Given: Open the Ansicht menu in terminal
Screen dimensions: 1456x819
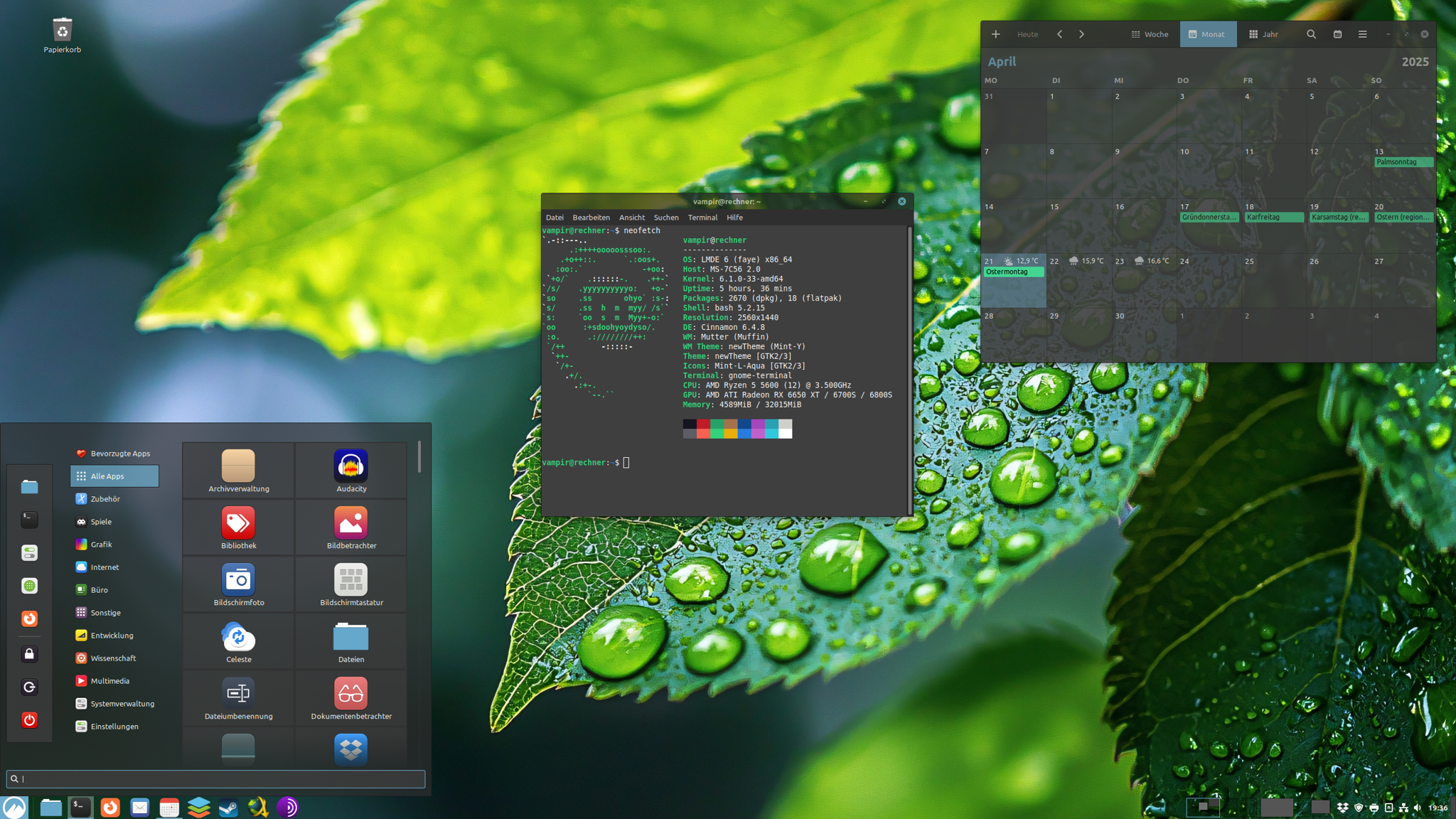Looking at the screenshot, I should point(631,218).
